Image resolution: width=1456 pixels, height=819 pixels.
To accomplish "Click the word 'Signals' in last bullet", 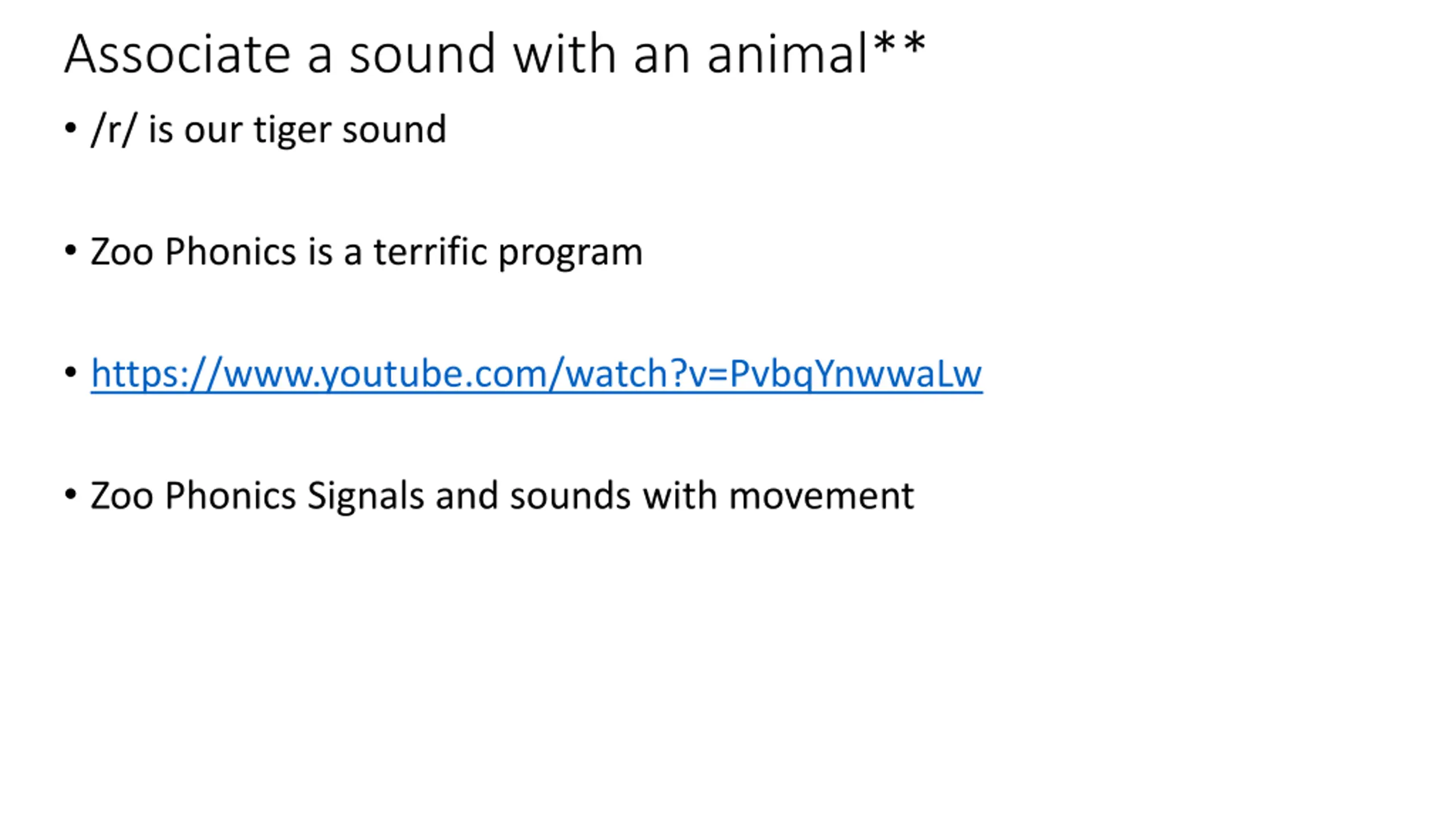I will (365, 496).
